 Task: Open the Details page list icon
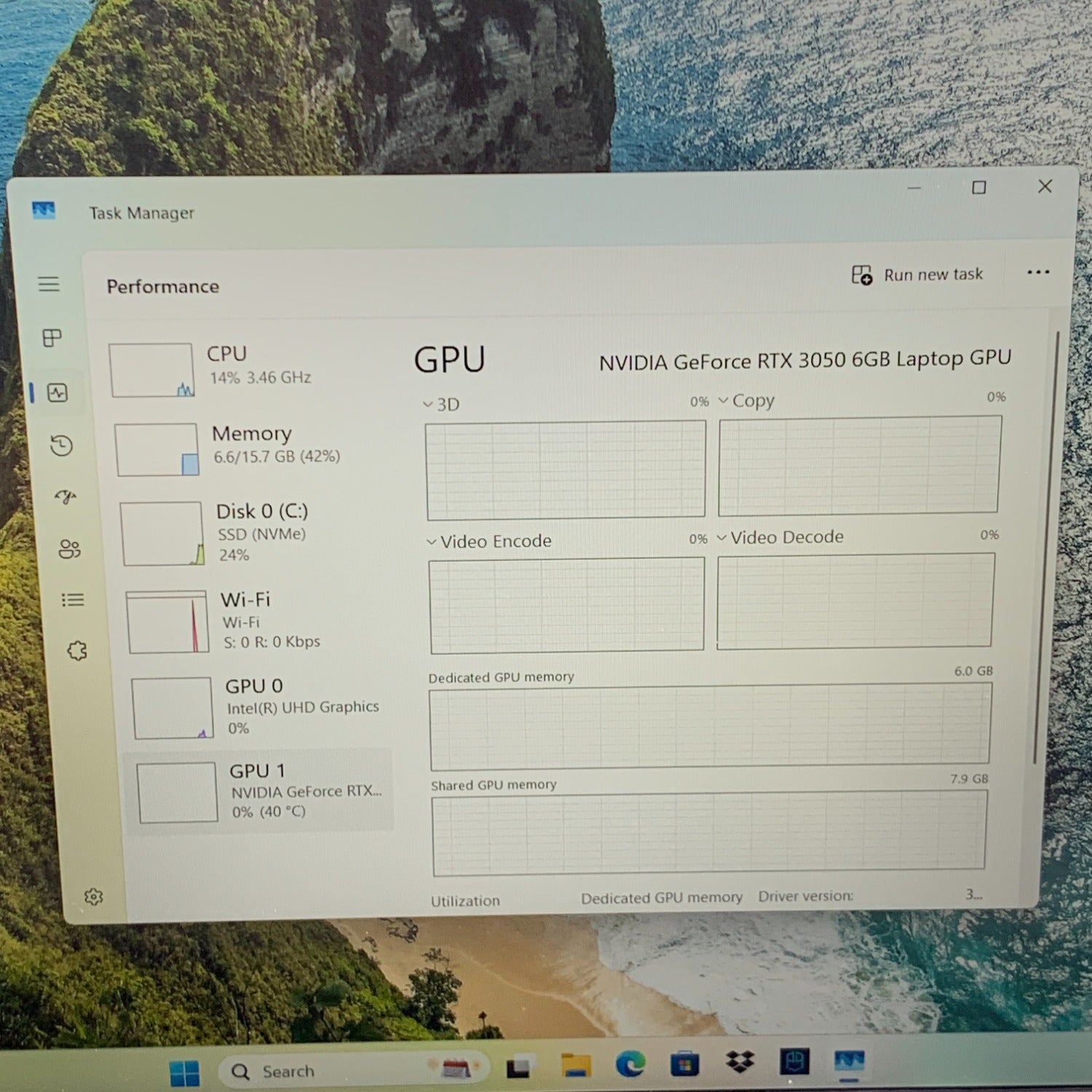(73, 600)
